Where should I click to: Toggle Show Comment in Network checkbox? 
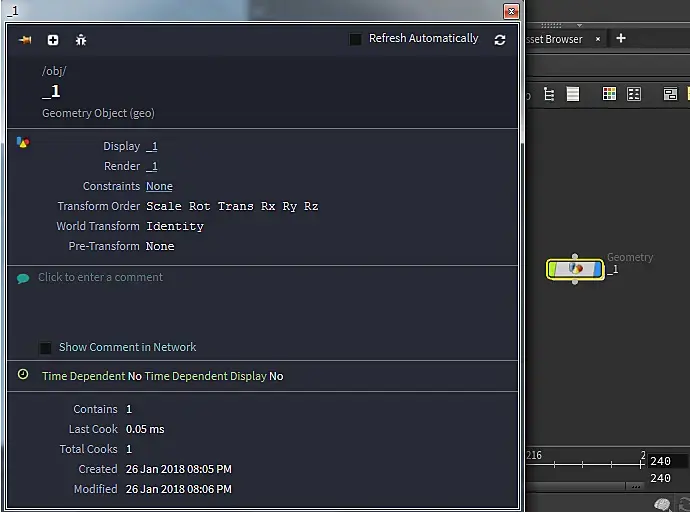(x=45, y=348)
